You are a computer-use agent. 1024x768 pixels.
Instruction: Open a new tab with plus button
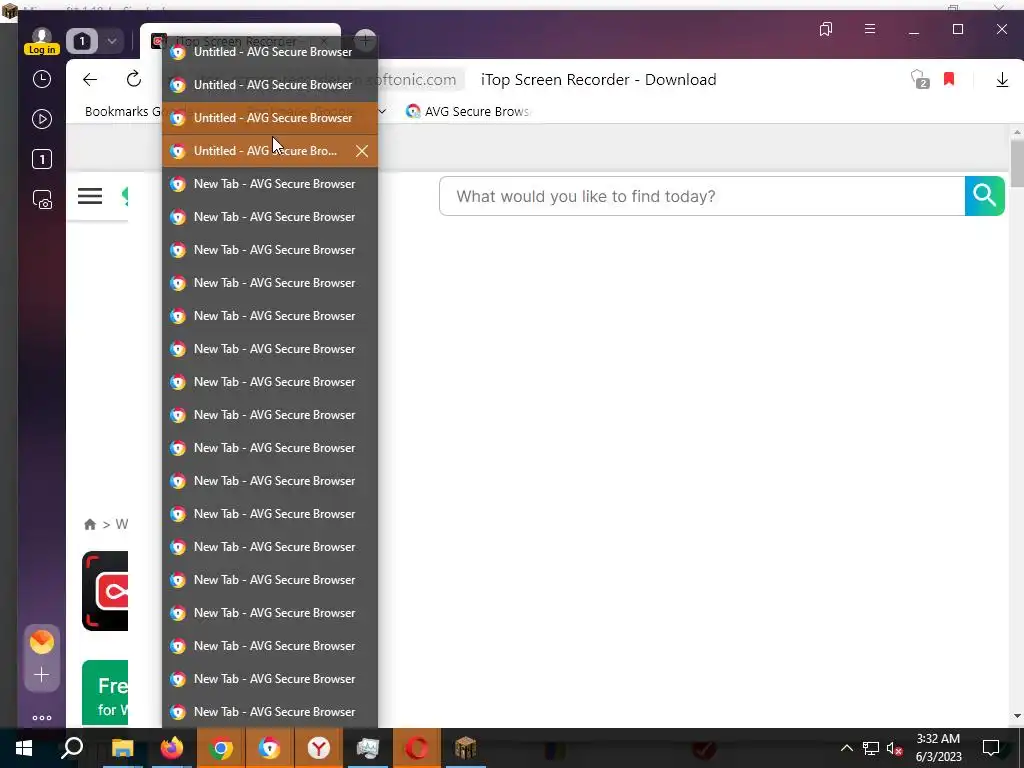tap(365, 40)
